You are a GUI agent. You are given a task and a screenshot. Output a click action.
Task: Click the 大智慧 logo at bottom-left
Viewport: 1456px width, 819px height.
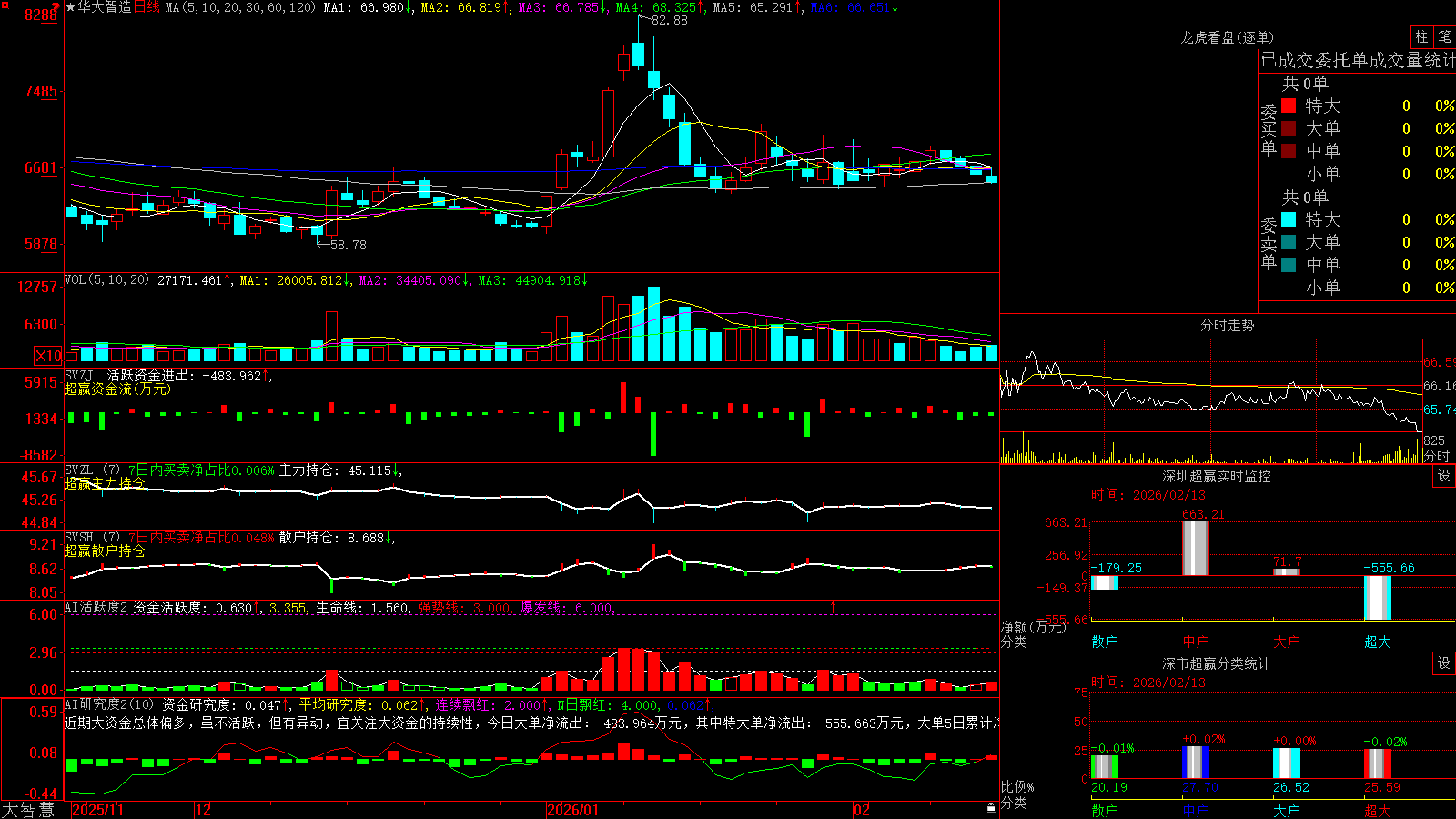(28, 810)
